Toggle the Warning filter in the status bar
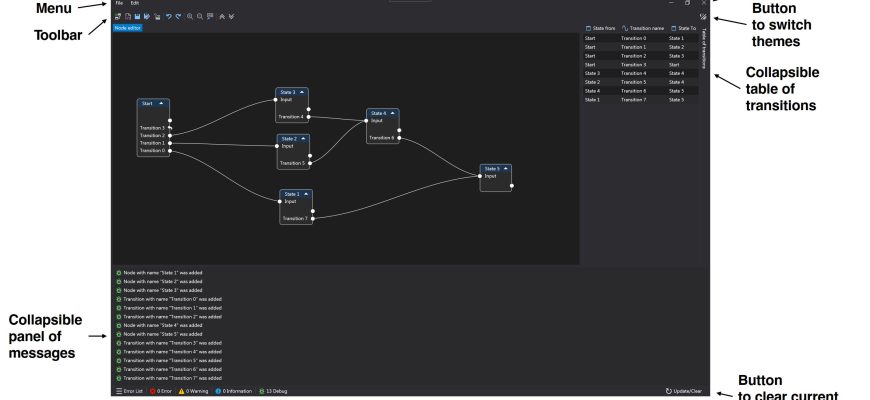Screen dimensions: 870x400 click(194, 391)
